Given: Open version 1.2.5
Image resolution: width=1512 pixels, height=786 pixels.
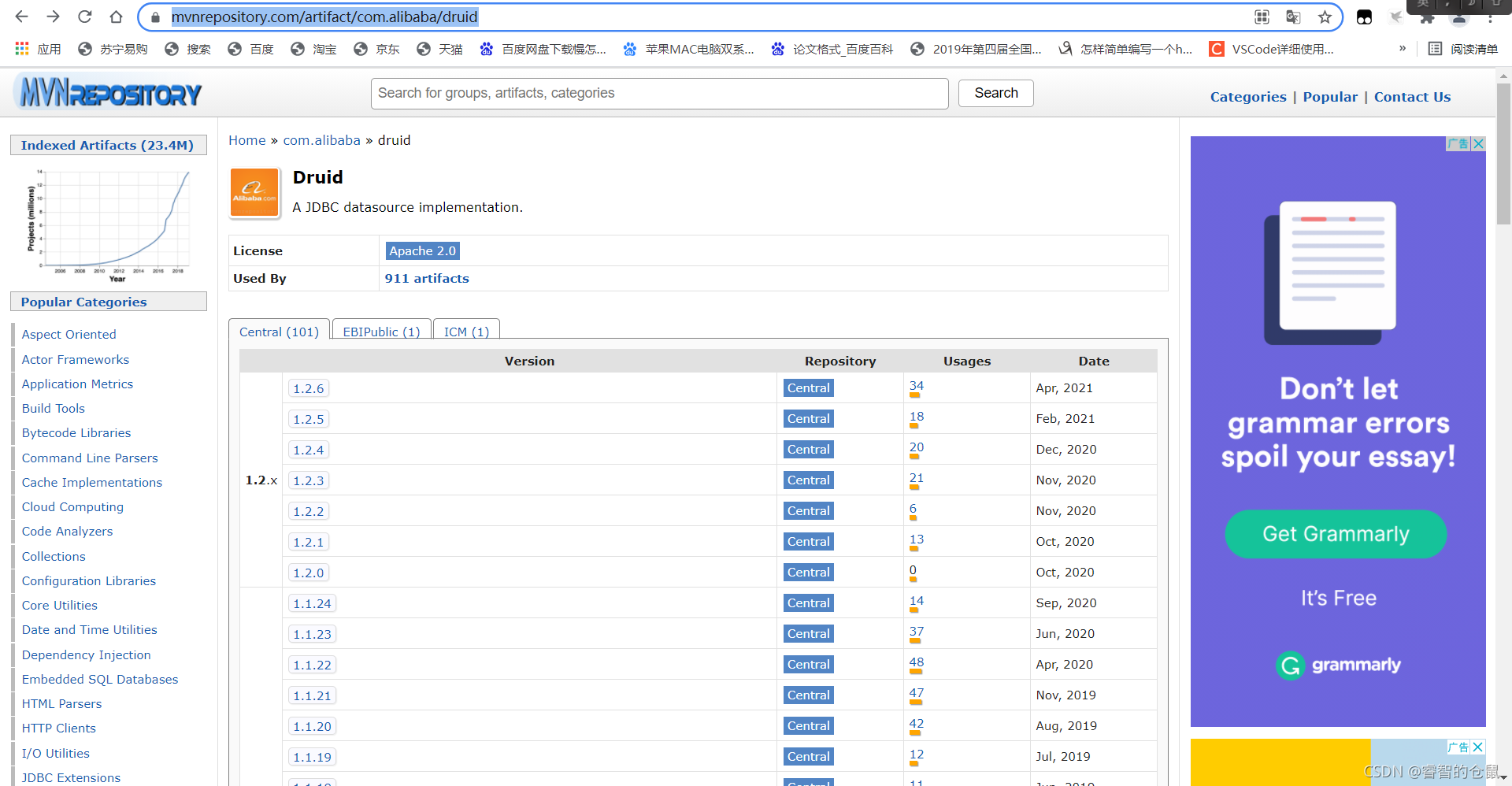Looking at the screenshot, I should coord(309,419).
